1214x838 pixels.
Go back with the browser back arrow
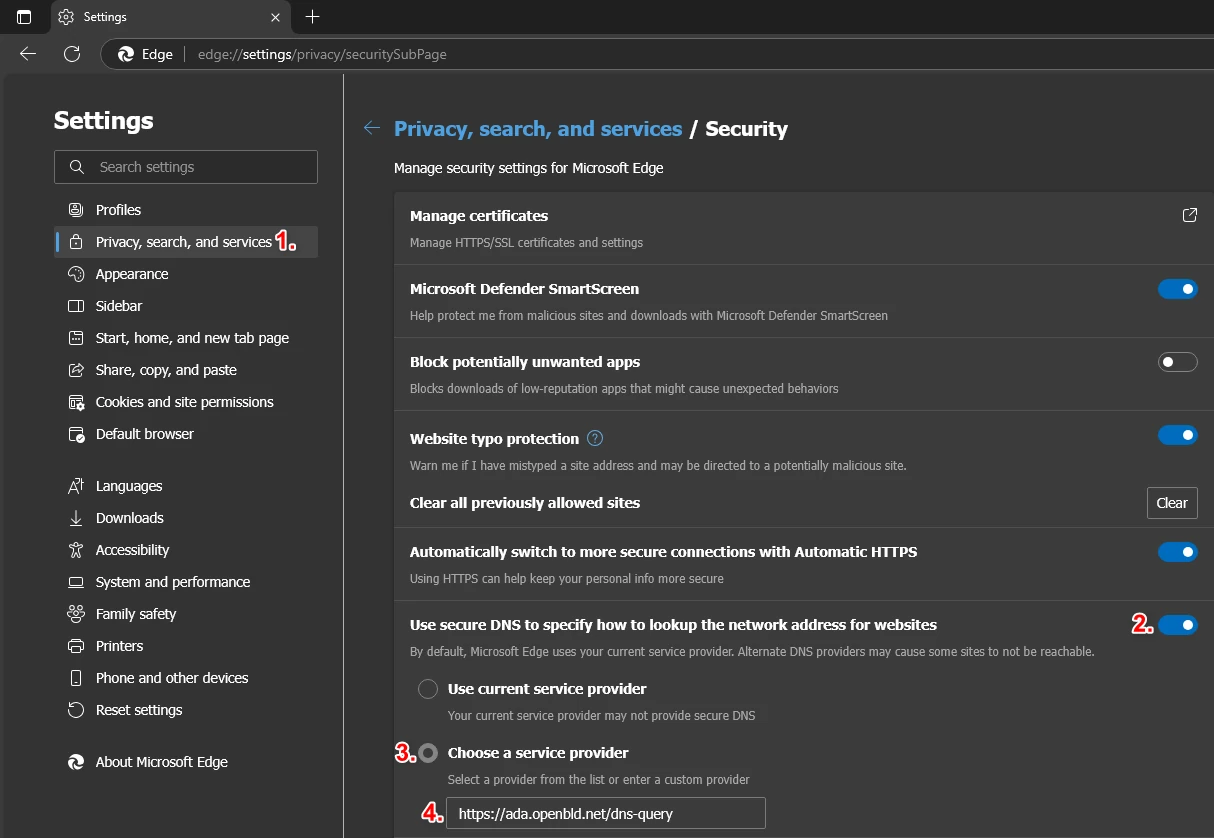click(x=28, y=54)
